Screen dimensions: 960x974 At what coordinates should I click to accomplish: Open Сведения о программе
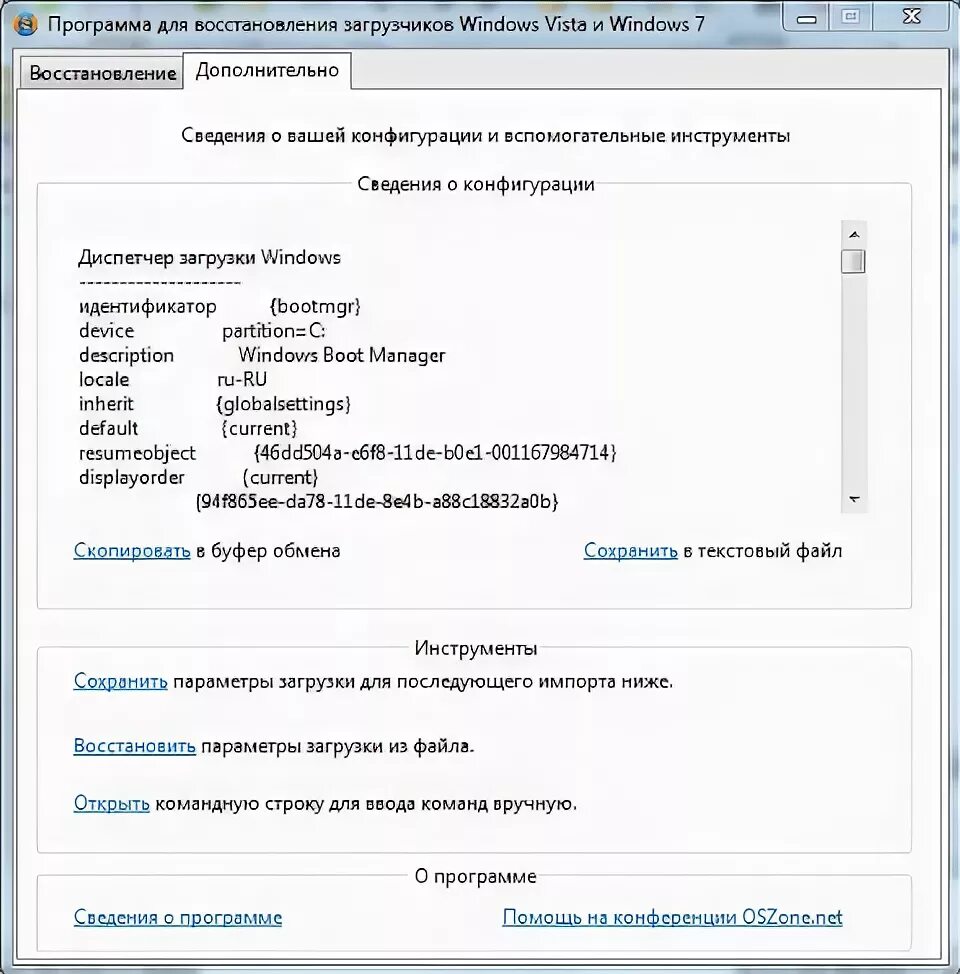177,917
